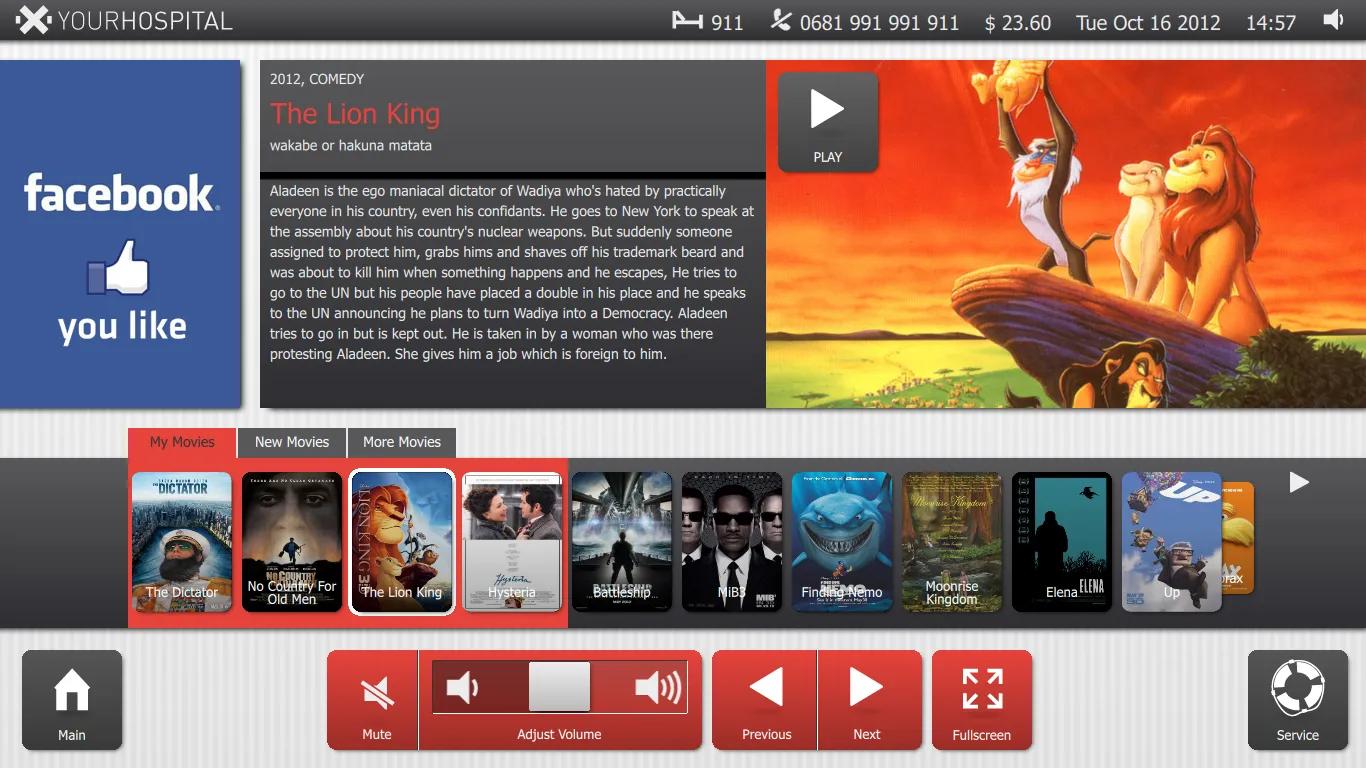Click the phone number icon in header

781,21
